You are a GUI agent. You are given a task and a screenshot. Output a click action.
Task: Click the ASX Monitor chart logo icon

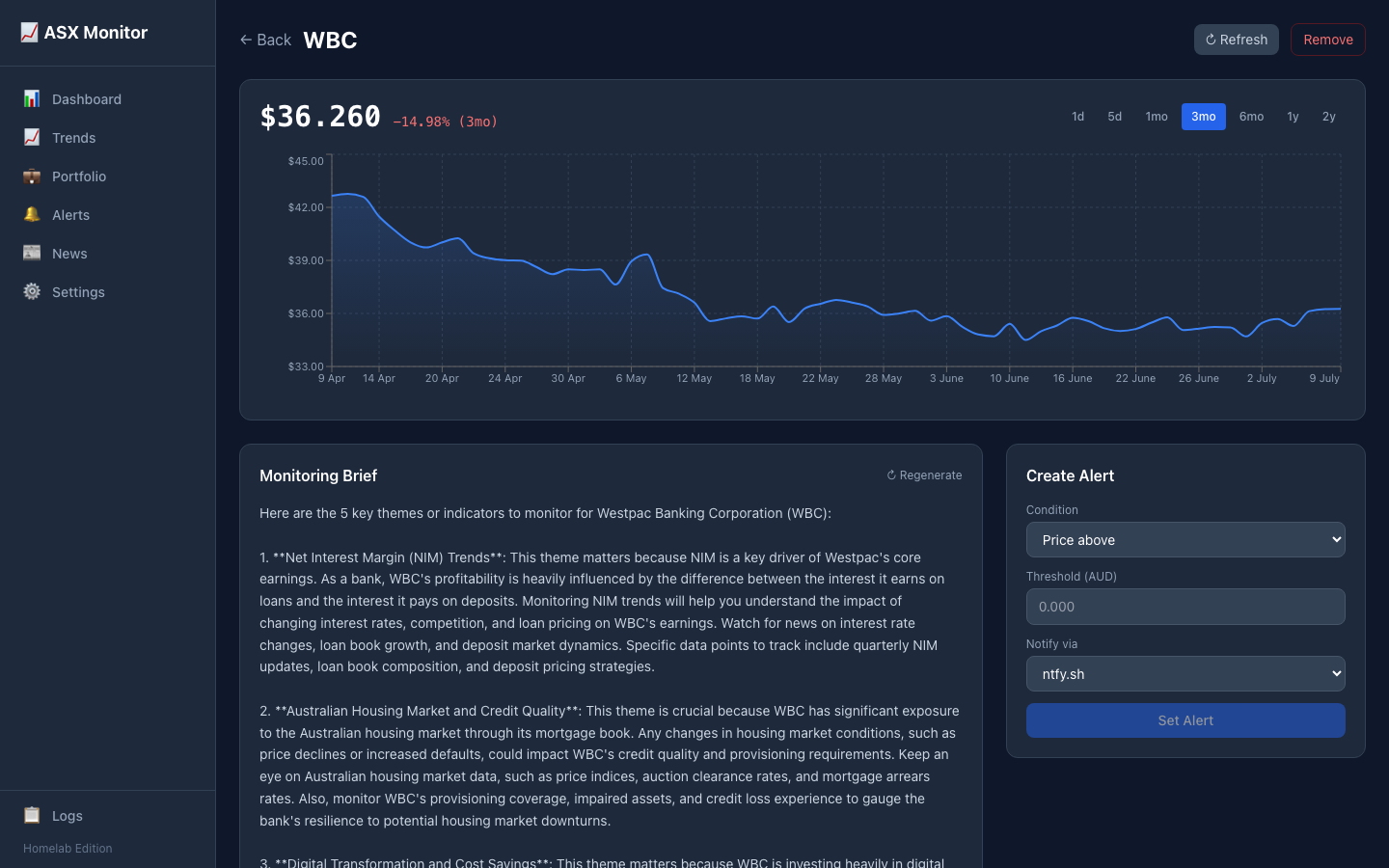click(30, 32)
